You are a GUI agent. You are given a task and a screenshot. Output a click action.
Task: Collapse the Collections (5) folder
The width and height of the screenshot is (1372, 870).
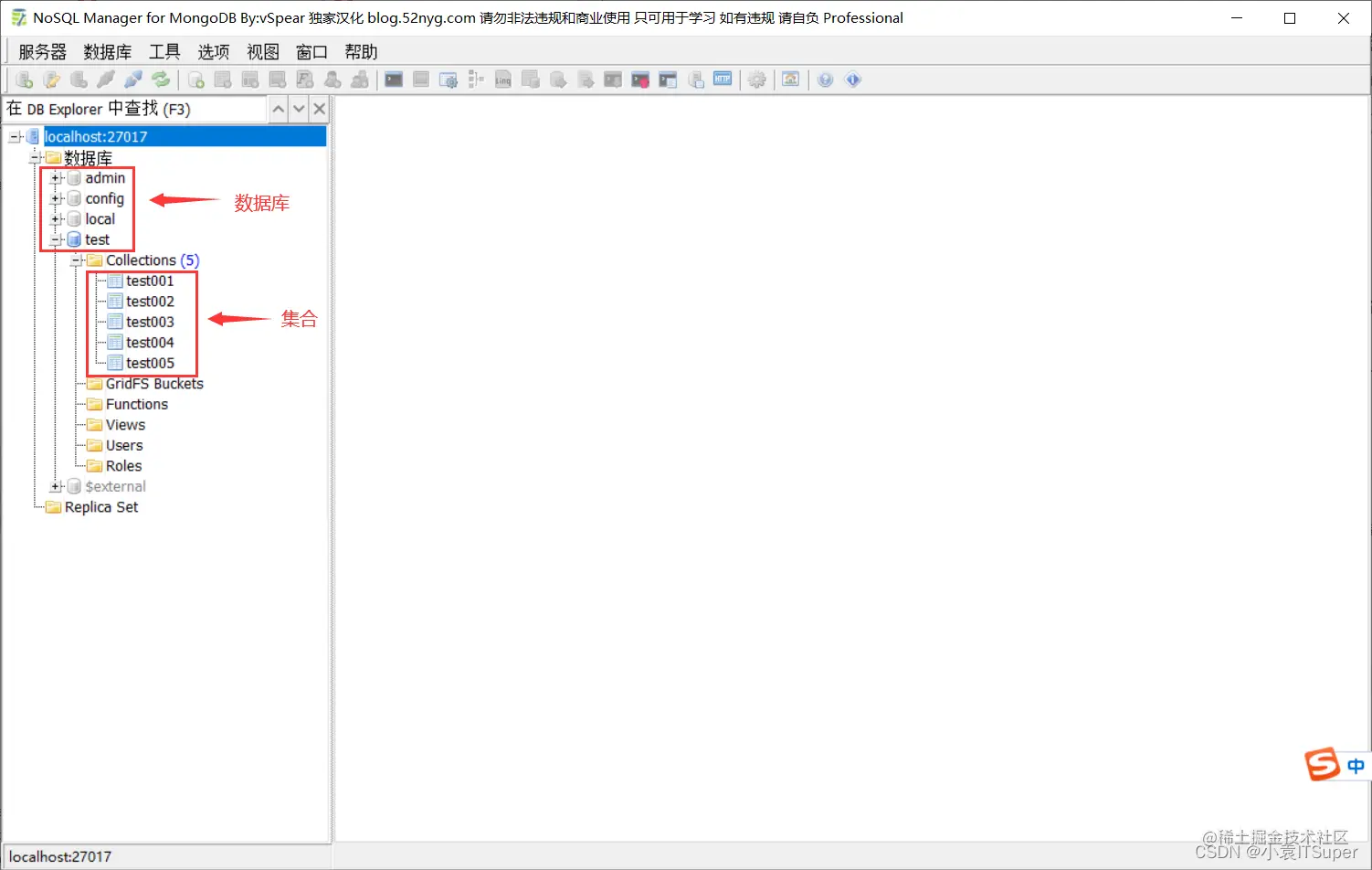[x=77, y=260]
